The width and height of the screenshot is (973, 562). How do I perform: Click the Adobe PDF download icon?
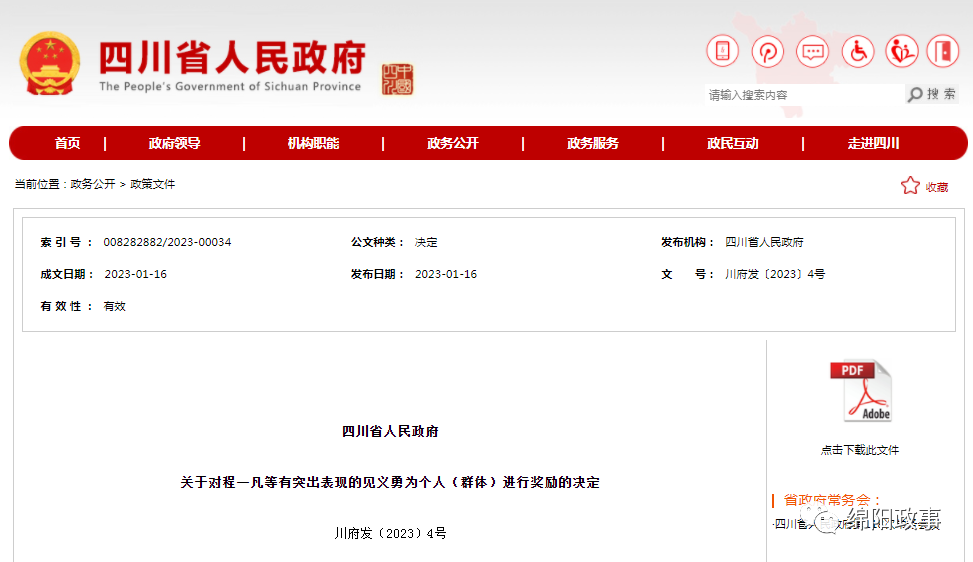pyautogui.click(x=860, y=391)
